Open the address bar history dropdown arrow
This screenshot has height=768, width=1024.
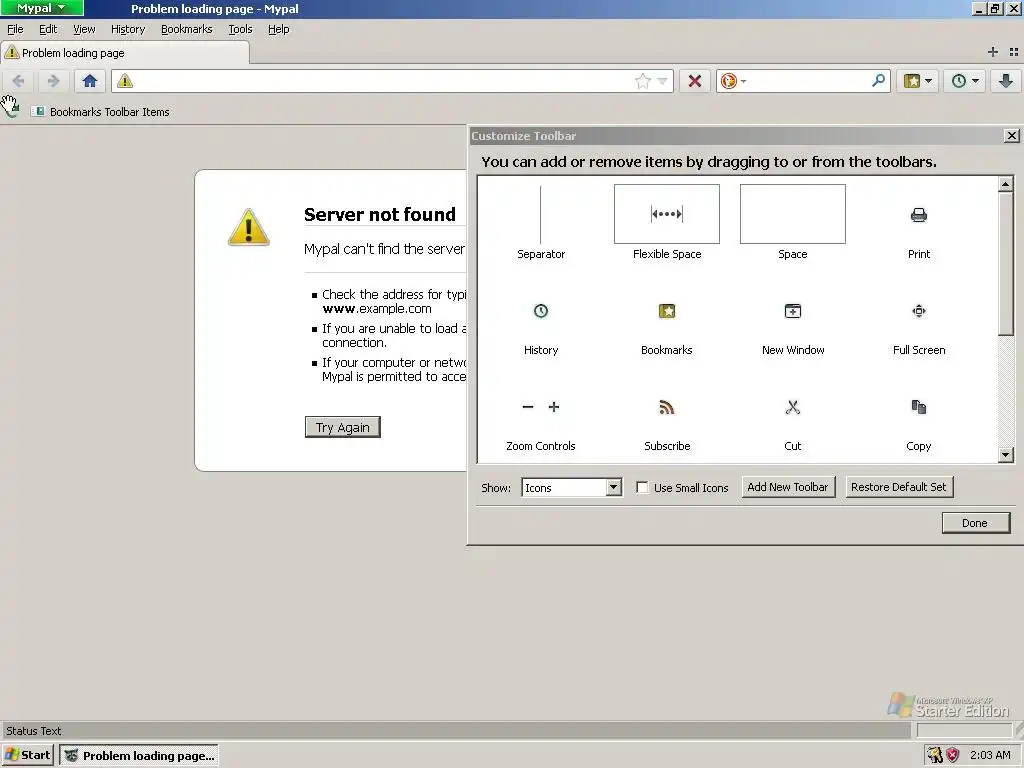pyautogui.click(x=662, y=81)
